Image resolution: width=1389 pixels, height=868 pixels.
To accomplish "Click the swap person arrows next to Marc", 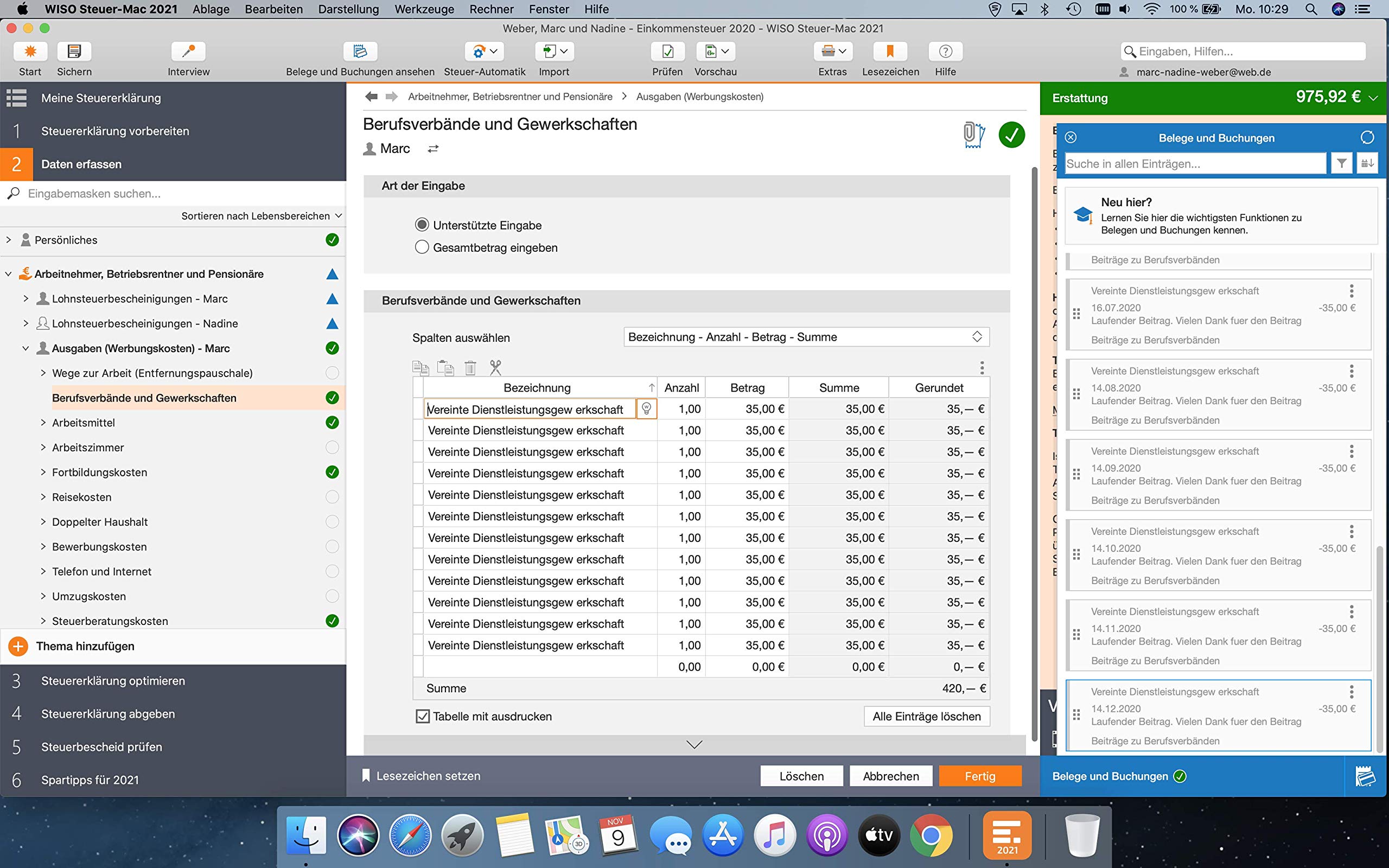I will coord(434,149).
